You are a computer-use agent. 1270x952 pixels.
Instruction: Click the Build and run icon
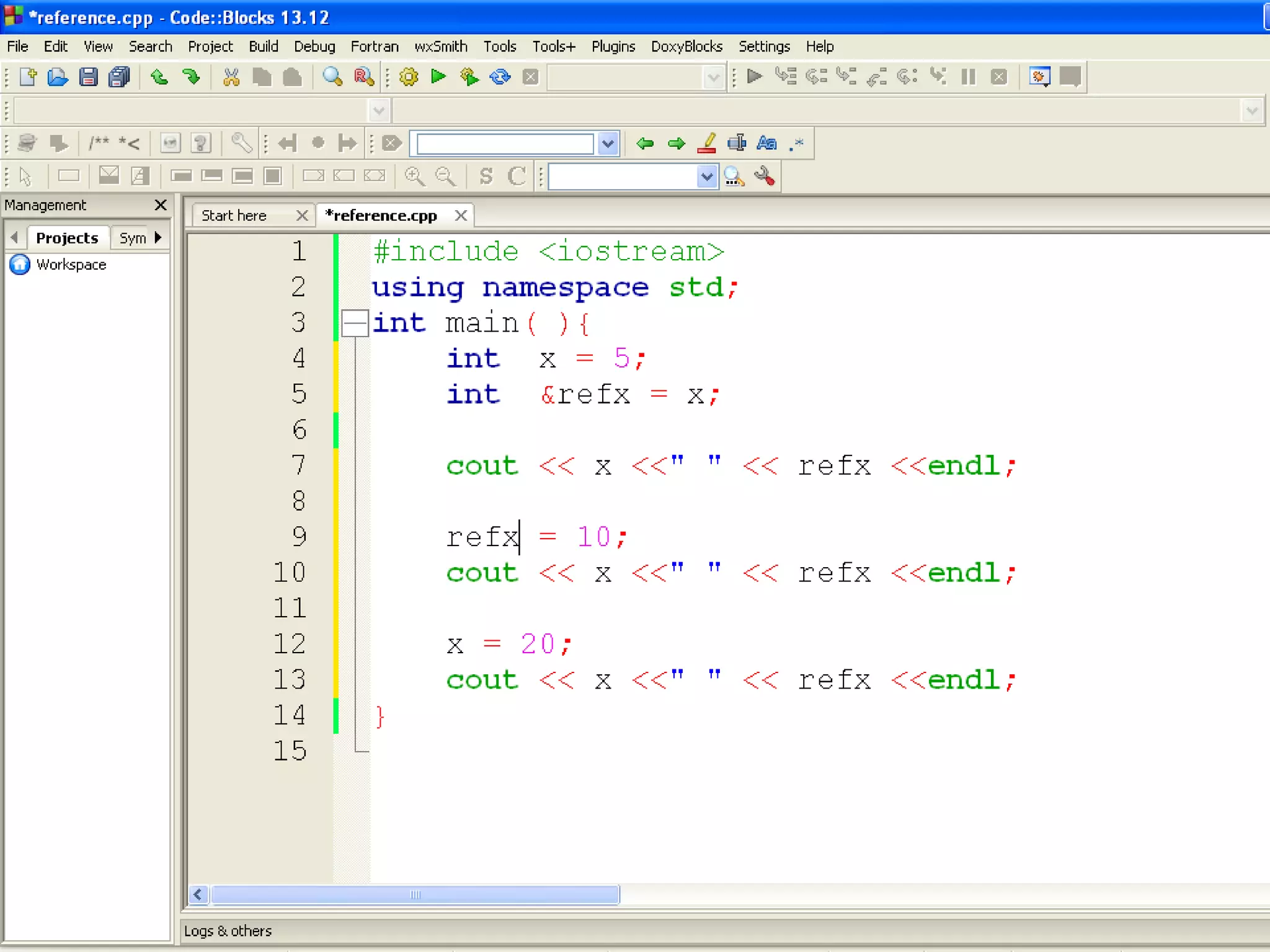469,77
